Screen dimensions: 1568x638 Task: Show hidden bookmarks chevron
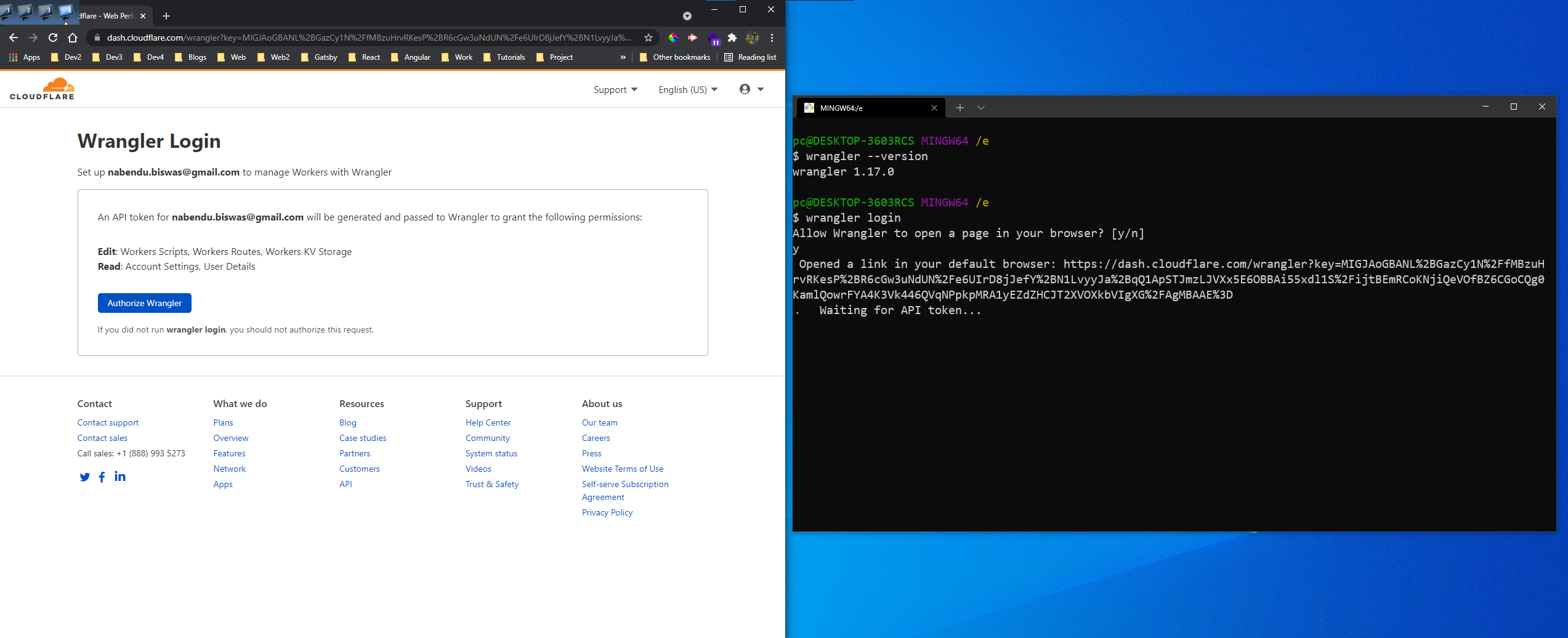623,57
